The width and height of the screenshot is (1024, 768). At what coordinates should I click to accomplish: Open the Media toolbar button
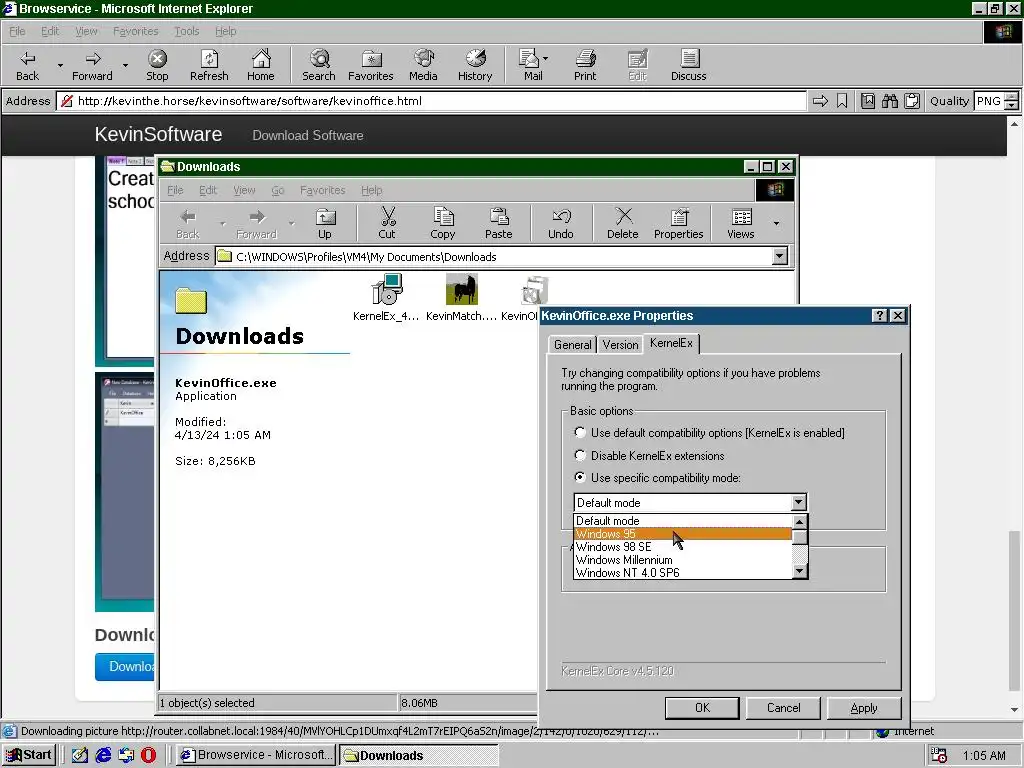tap(423, 65)
